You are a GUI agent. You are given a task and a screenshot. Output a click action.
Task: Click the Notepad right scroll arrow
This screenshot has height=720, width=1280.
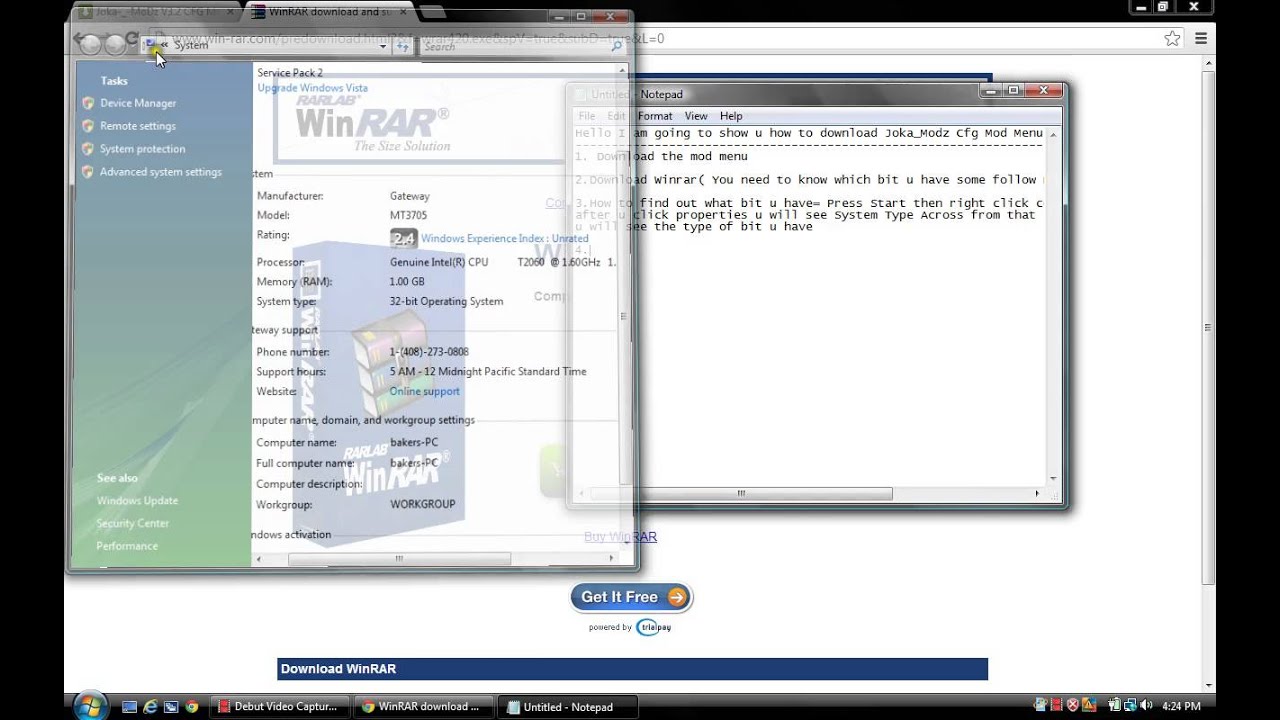coord(1037,493)
